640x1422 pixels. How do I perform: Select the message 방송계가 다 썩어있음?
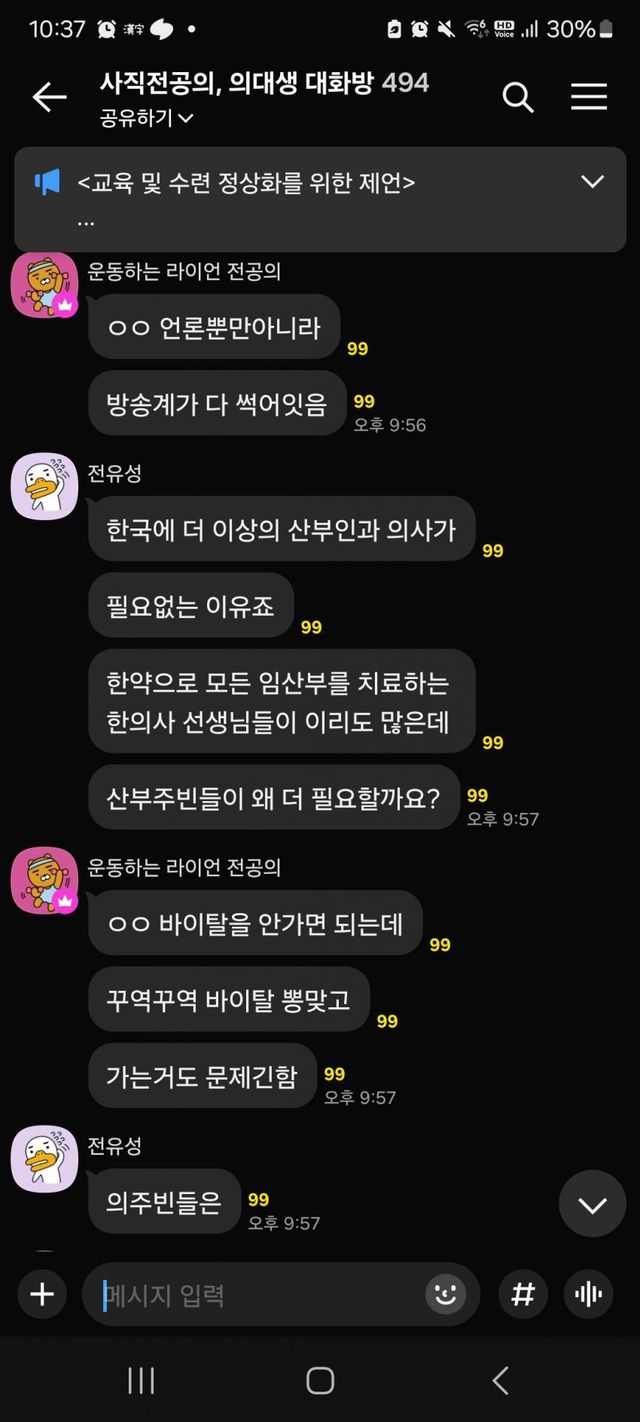(217, 404)
